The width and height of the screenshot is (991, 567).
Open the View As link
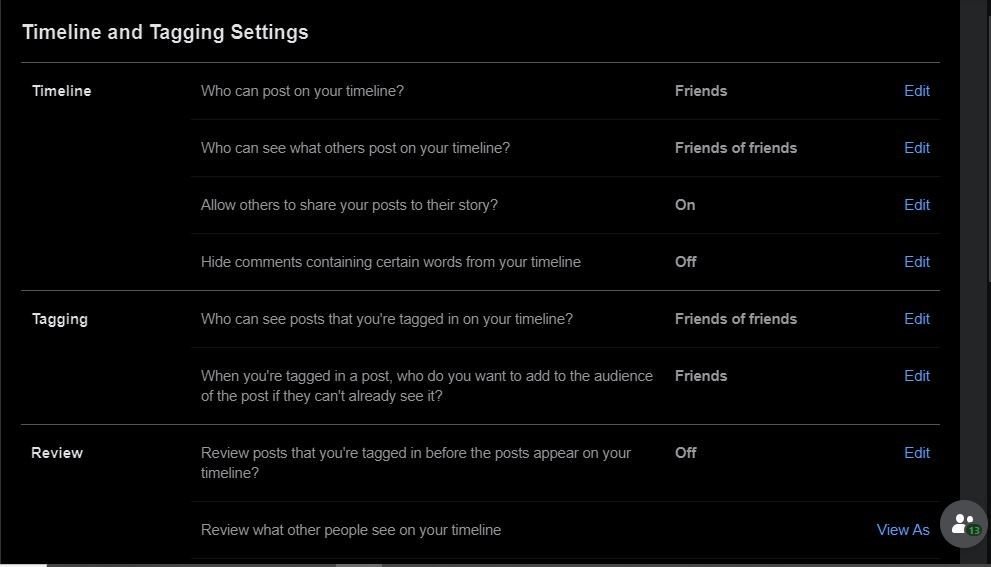click(902, 530)
